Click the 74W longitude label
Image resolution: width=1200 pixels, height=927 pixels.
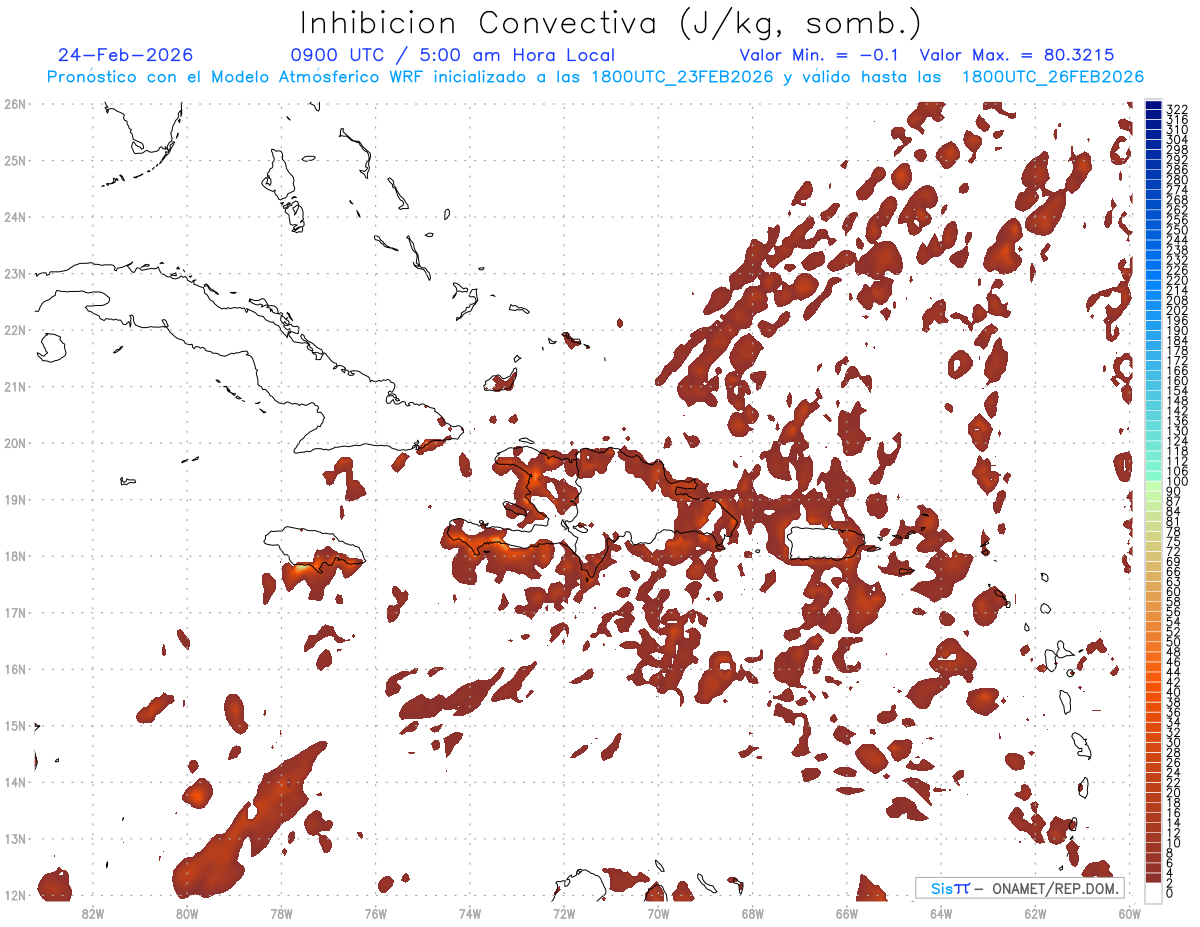[x=469, y=912]
